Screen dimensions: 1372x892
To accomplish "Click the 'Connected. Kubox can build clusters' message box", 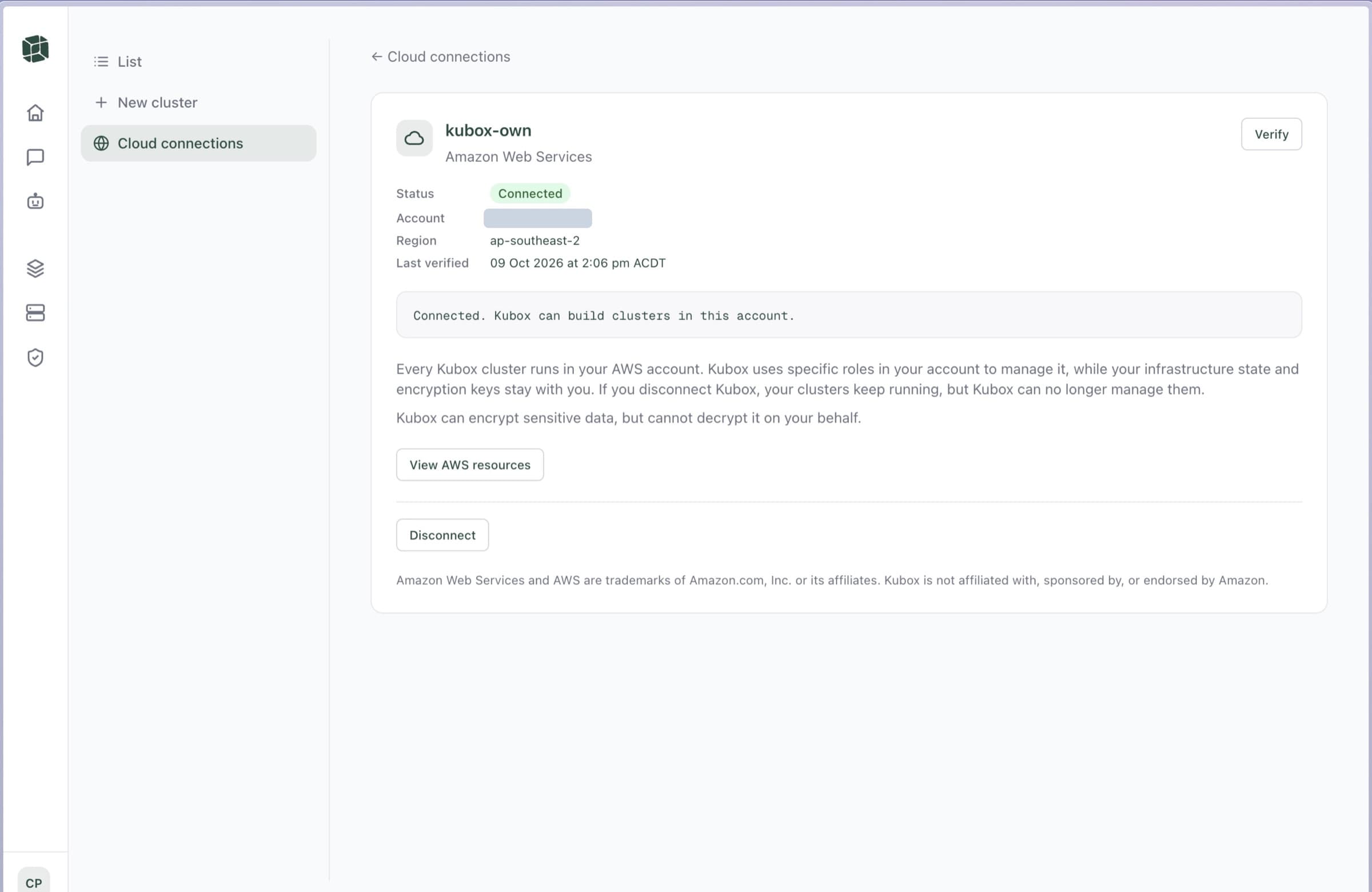I will 848,315.
